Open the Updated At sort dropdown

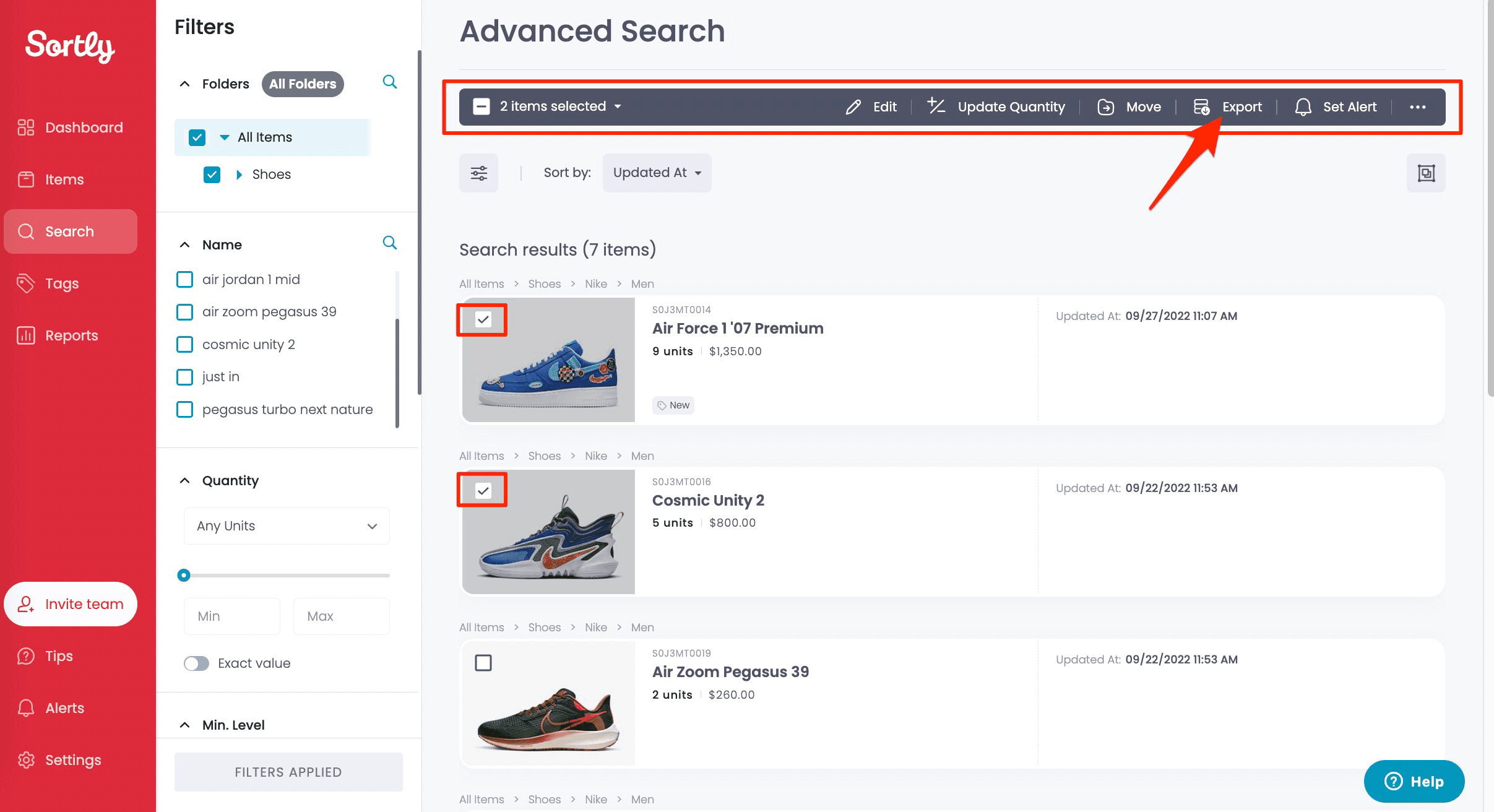[657, 173]
